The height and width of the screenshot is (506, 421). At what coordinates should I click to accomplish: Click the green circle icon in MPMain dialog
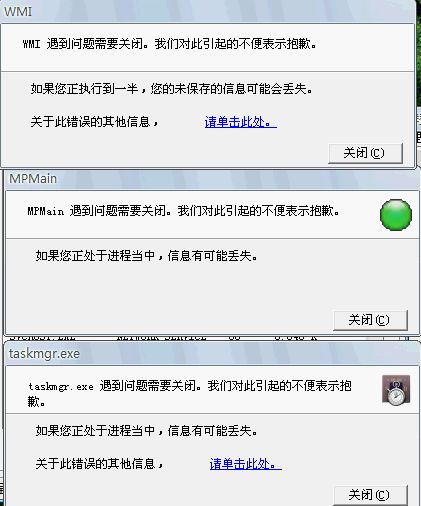coord(396,215)
